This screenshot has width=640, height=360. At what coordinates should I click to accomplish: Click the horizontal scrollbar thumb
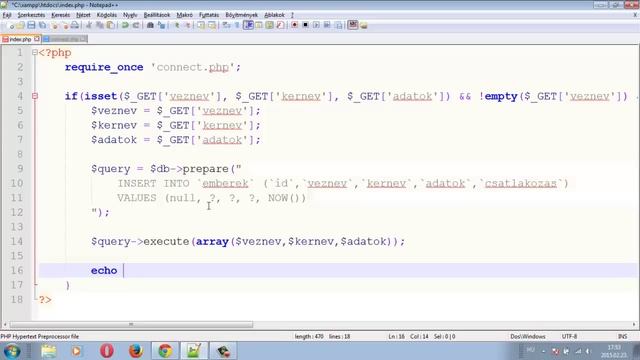(x=131, y=325)
